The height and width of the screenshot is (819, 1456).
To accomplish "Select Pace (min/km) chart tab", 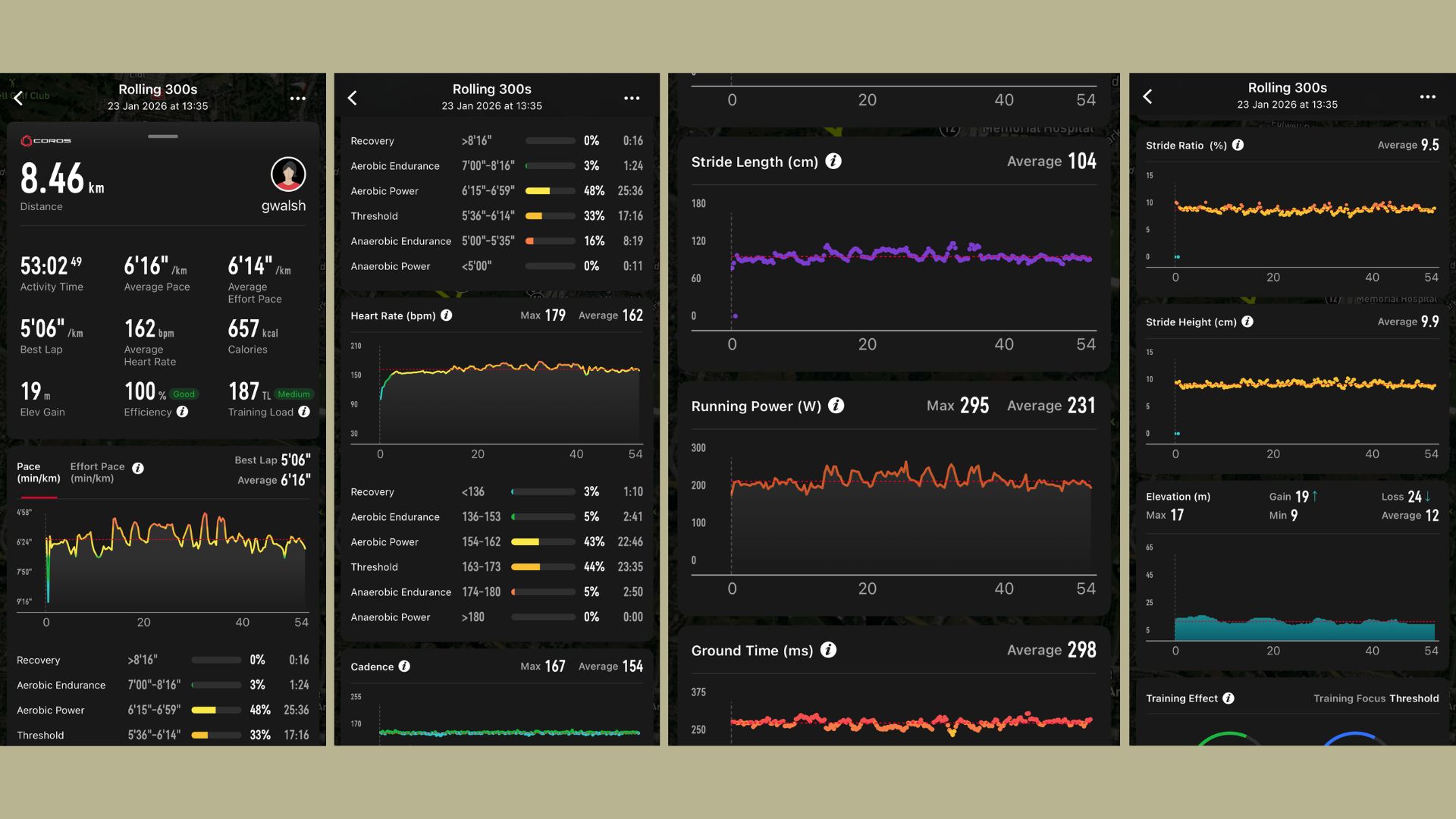I will [38, 472].
